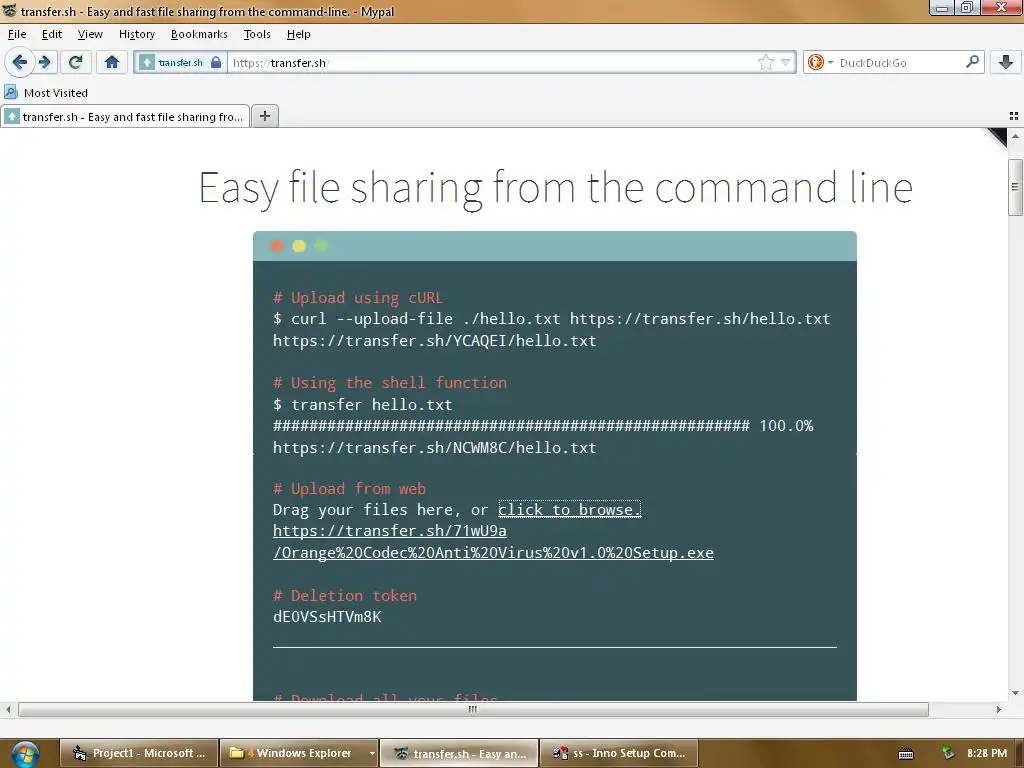
Task: Click the search magnifier icon
Action: click(x=972, y=62)
